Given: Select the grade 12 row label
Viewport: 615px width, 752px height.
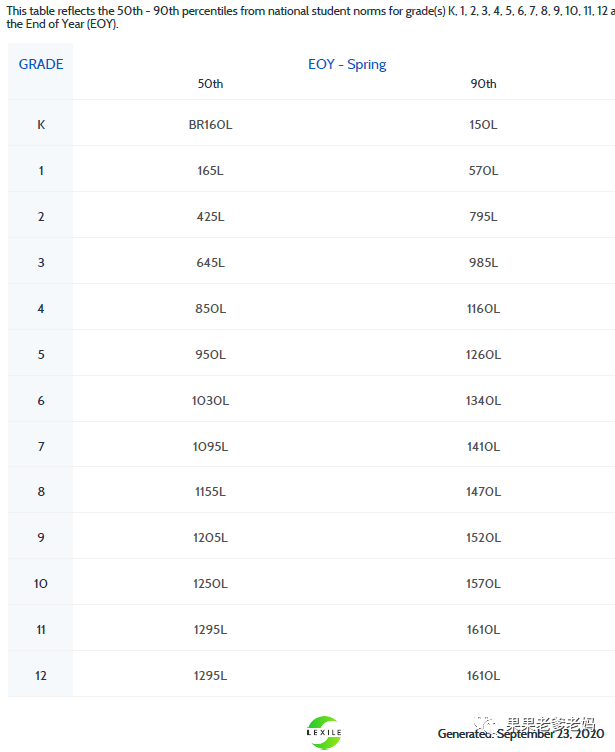Looking at the screenshot, I should click(x=41, y=676).
